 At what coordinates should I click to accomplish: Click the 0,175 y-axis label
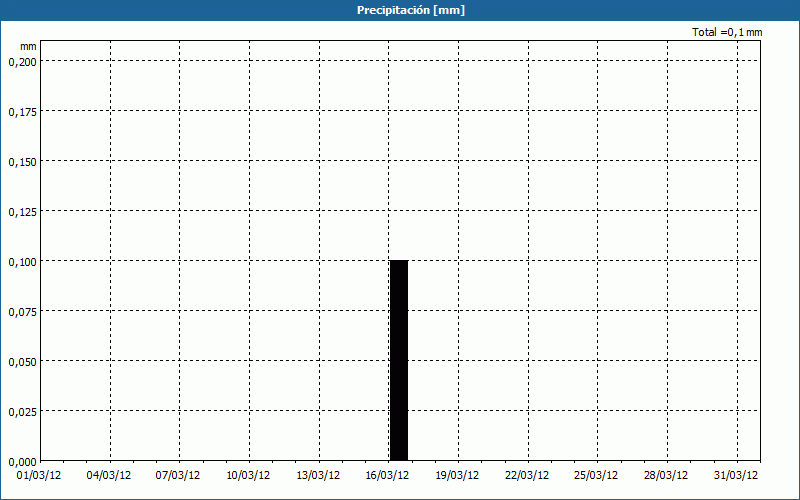pos(22,112)
